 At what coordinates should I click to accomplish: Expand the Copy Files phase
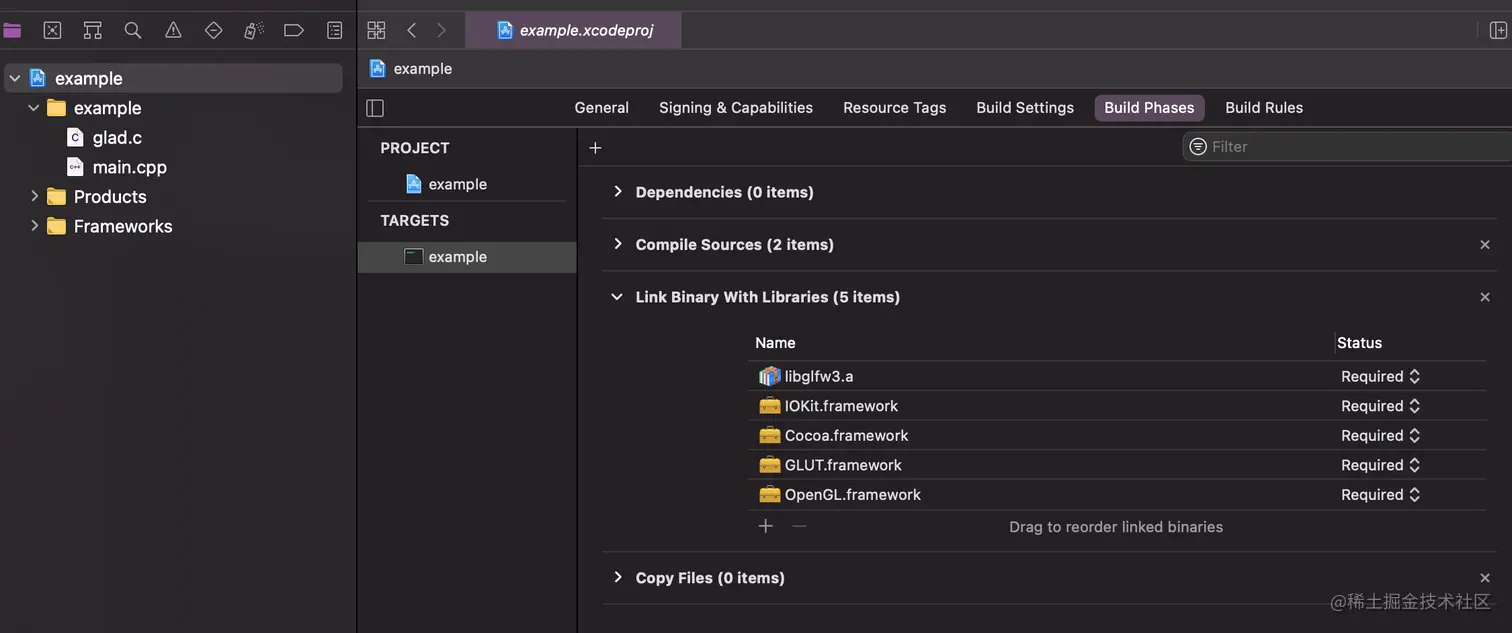pyautogui.click(x=617, y=578)
